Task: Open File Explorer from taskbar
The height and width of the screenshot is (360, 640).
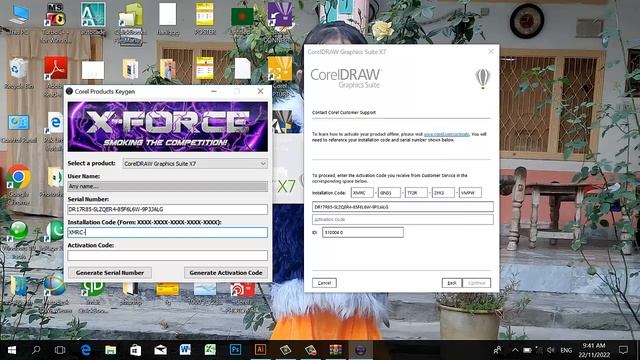Action: (111, 350)
